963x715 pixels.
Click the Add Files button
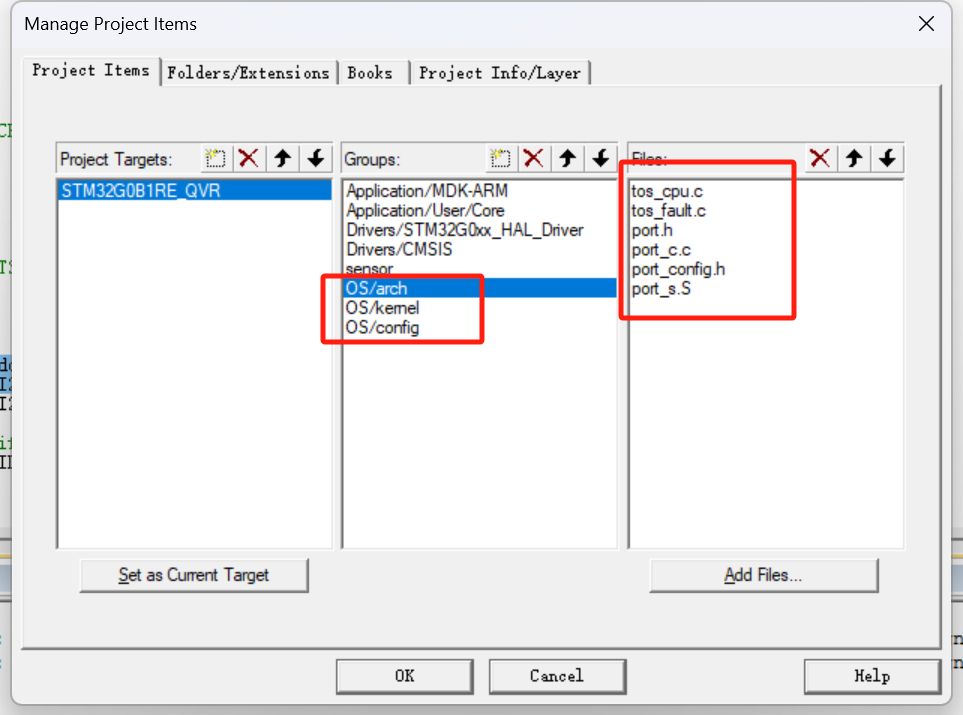[763, 575]
